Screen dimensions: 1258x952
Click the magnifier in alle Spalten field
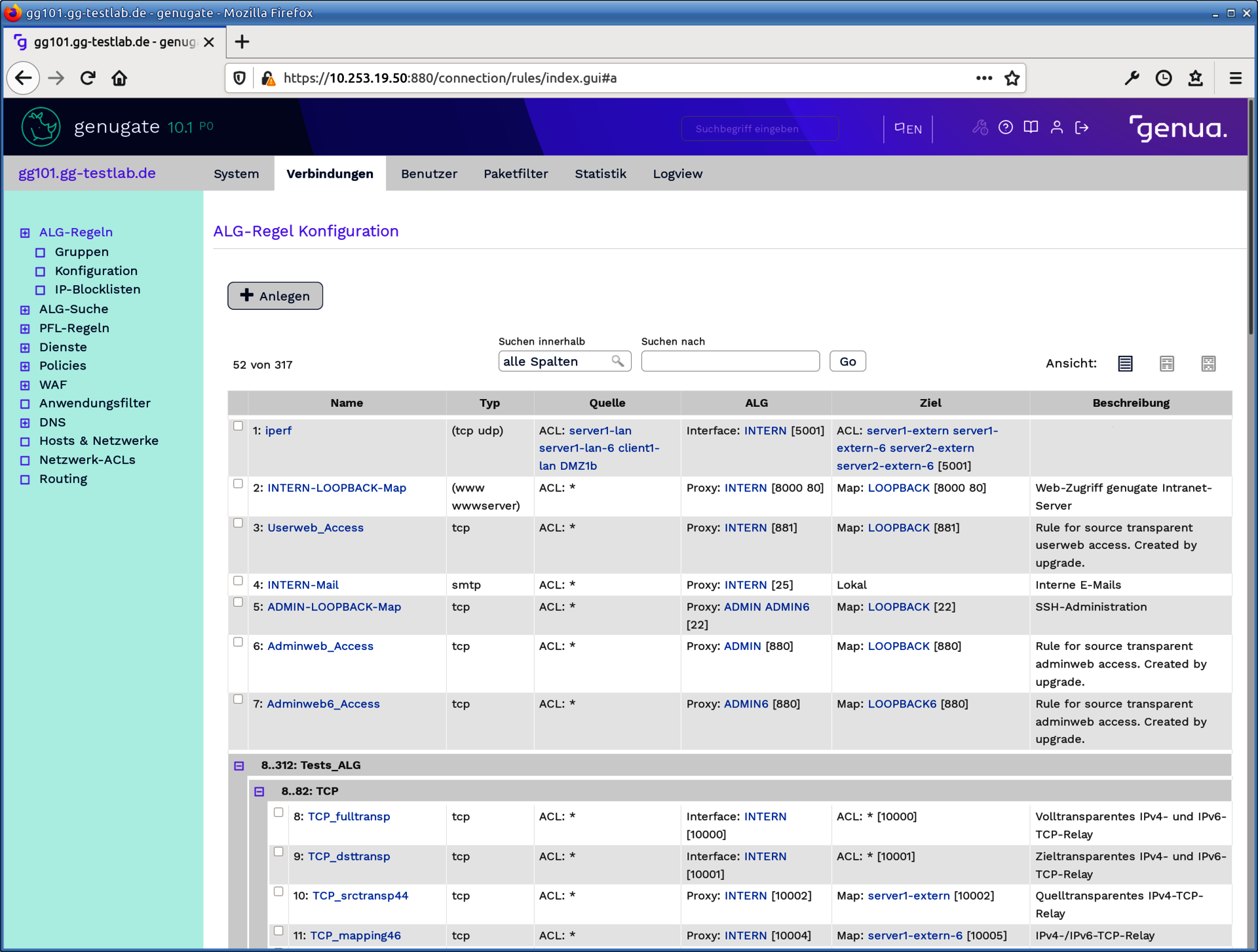point(617,361)
